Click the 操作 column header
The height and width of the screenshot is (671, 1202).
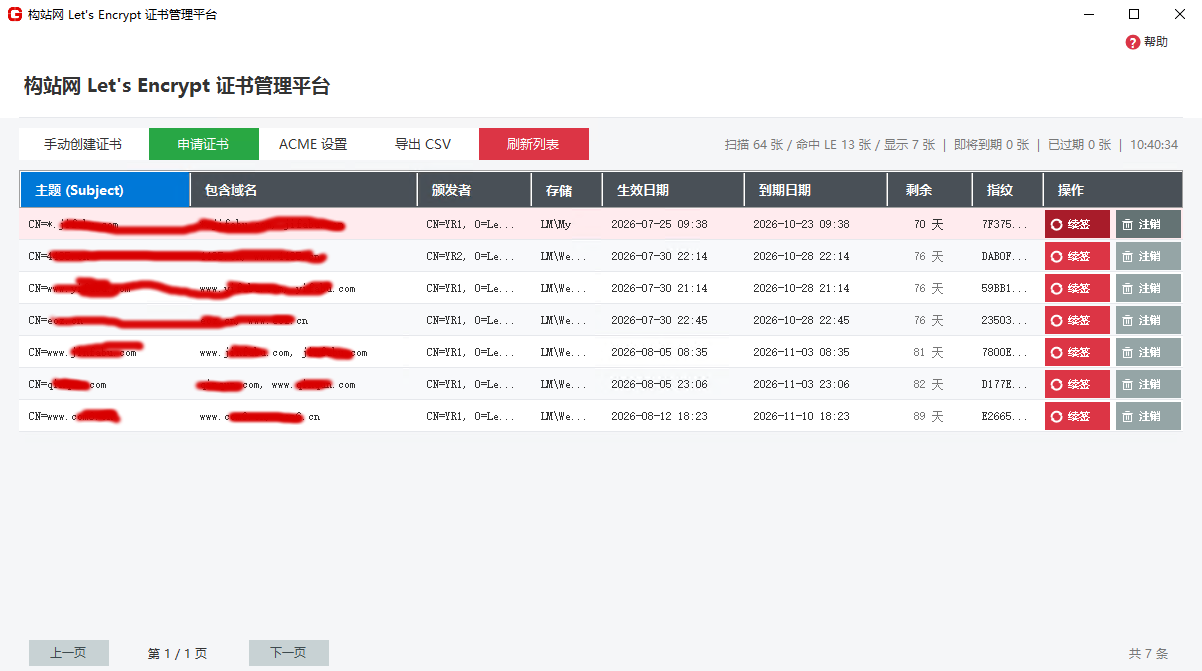tap(1113, 190)
